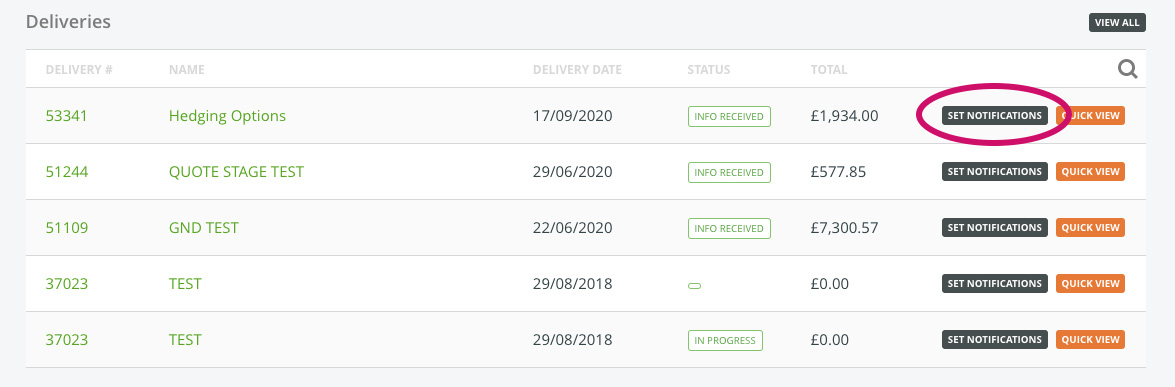Click the Status column header
This screenshot has height=387, width=1175.
coord(708,70)
